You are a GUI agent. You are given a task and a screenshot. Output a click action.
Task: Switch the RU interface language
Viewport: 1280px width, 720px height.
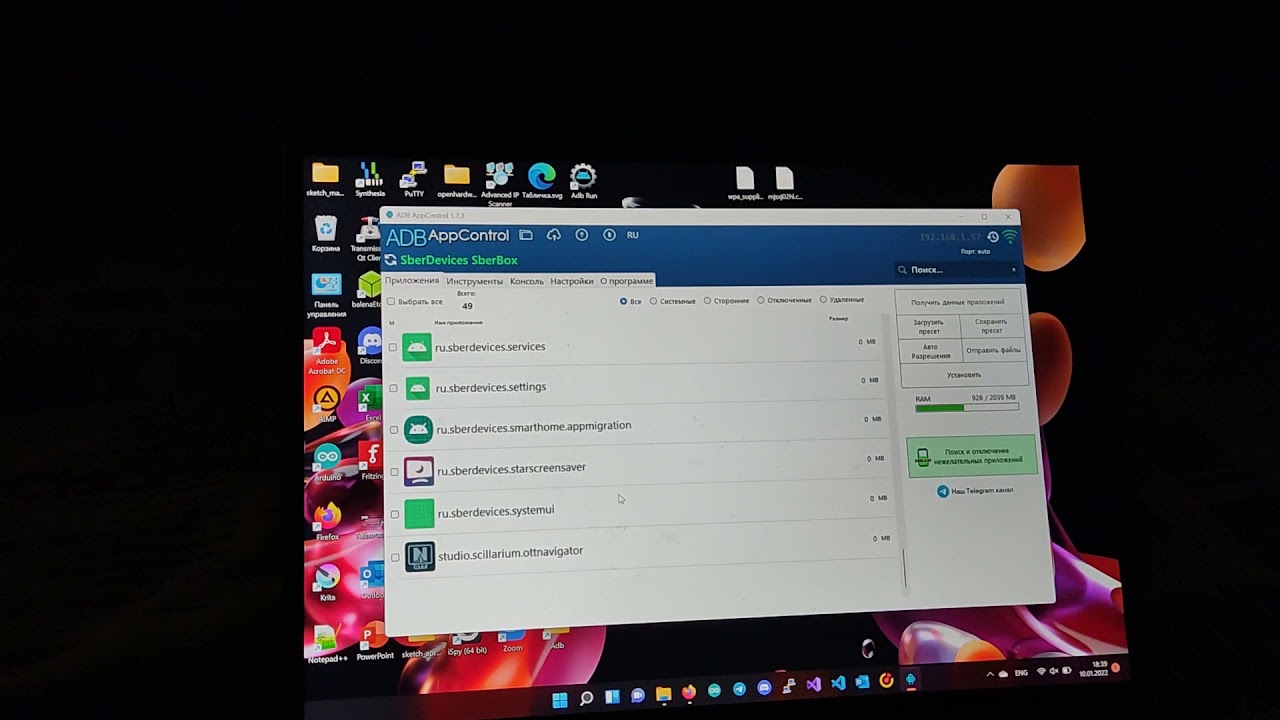(632, 235)
